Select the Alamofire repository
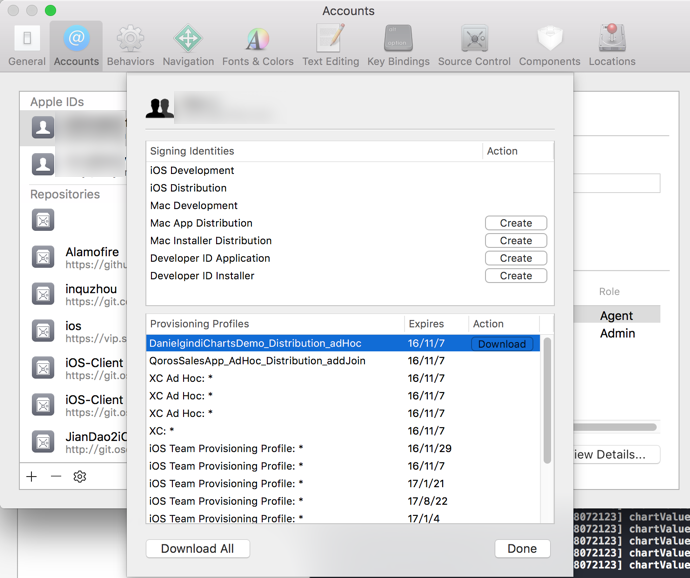 click(x=73, y=257)
